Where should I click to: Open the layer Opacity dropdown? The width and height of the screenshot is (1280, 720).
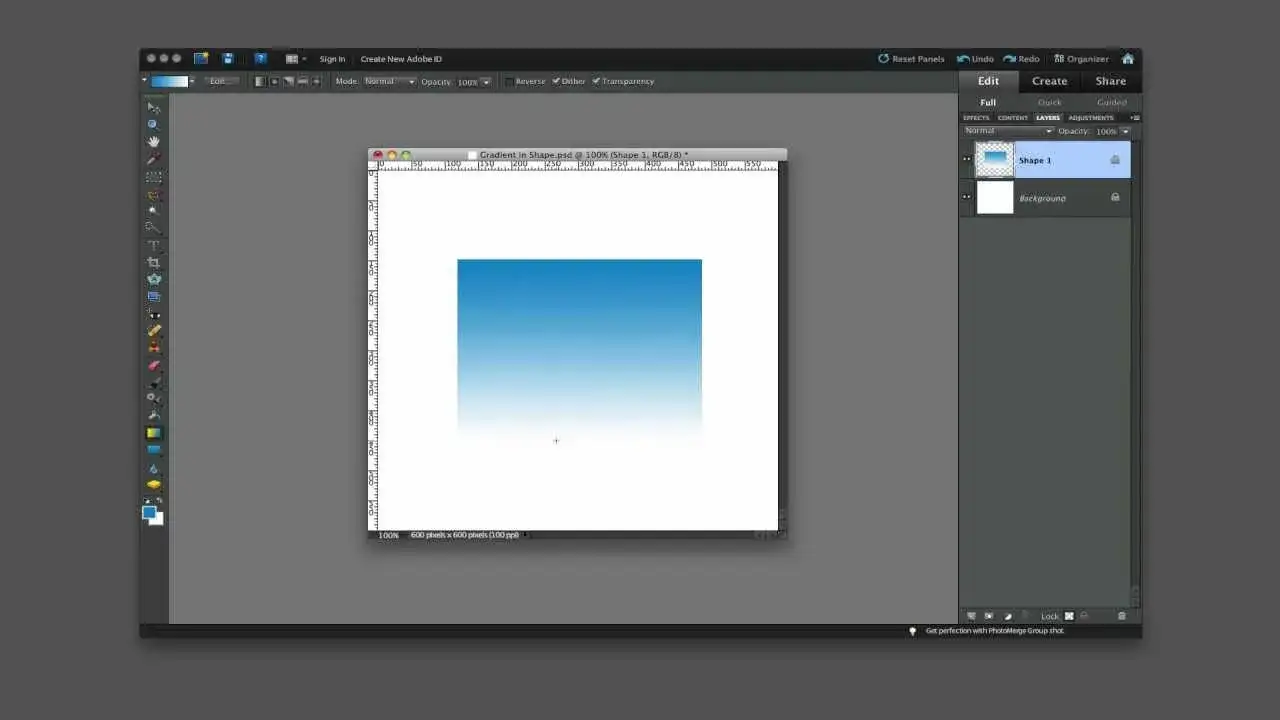click(1126, 131)
